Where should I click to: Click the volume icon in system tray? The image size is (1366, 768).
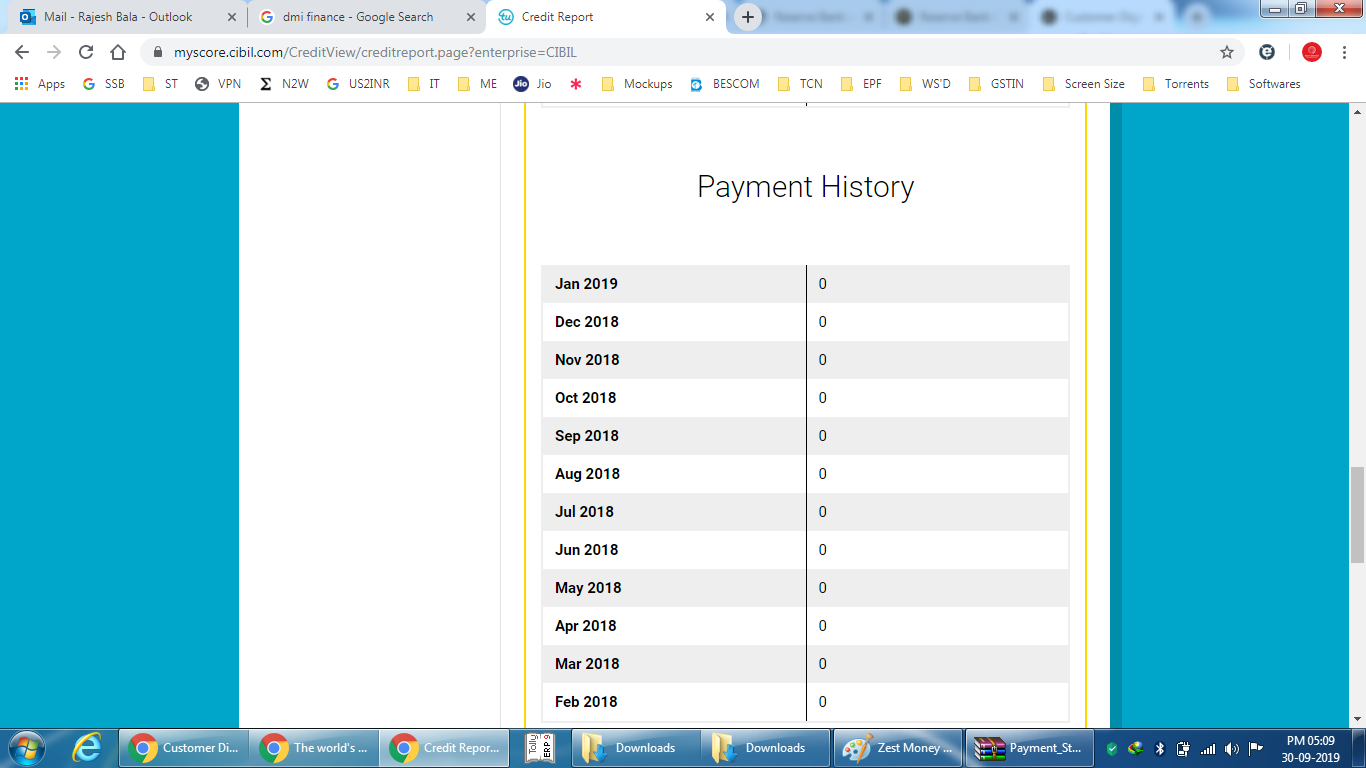pos(1231,748)
